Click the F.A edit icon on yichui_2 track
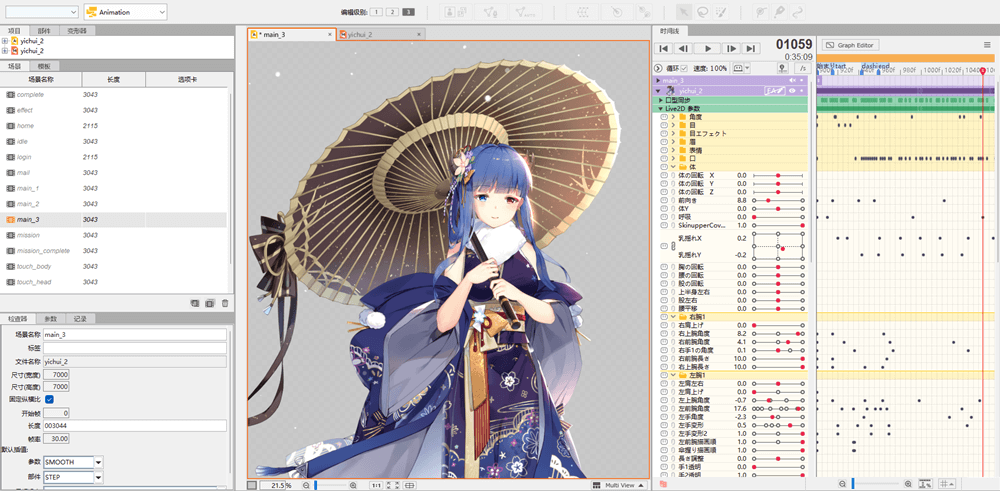The width and height of the screenshot is (1000, 491). point(777,91)
